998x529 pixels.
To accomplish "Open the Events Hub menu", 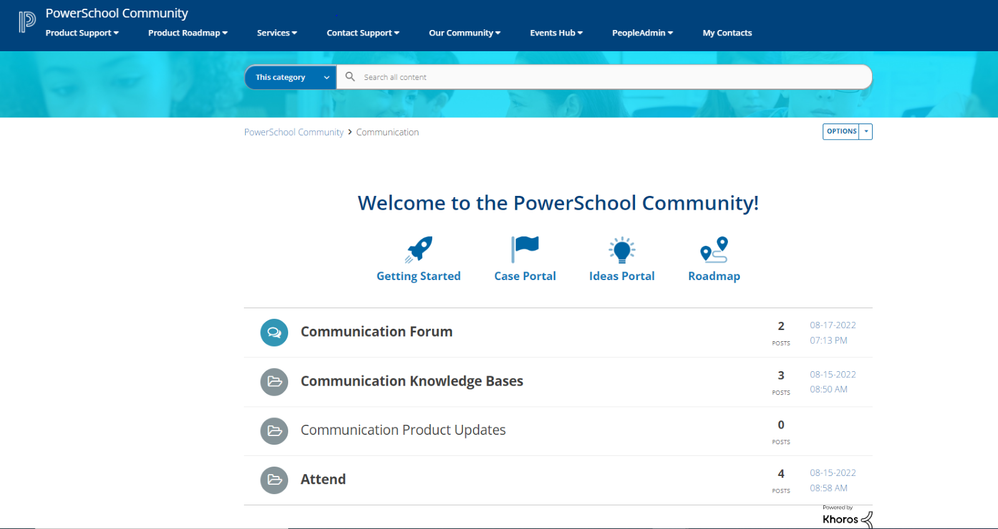I will [x=556, y=33].
